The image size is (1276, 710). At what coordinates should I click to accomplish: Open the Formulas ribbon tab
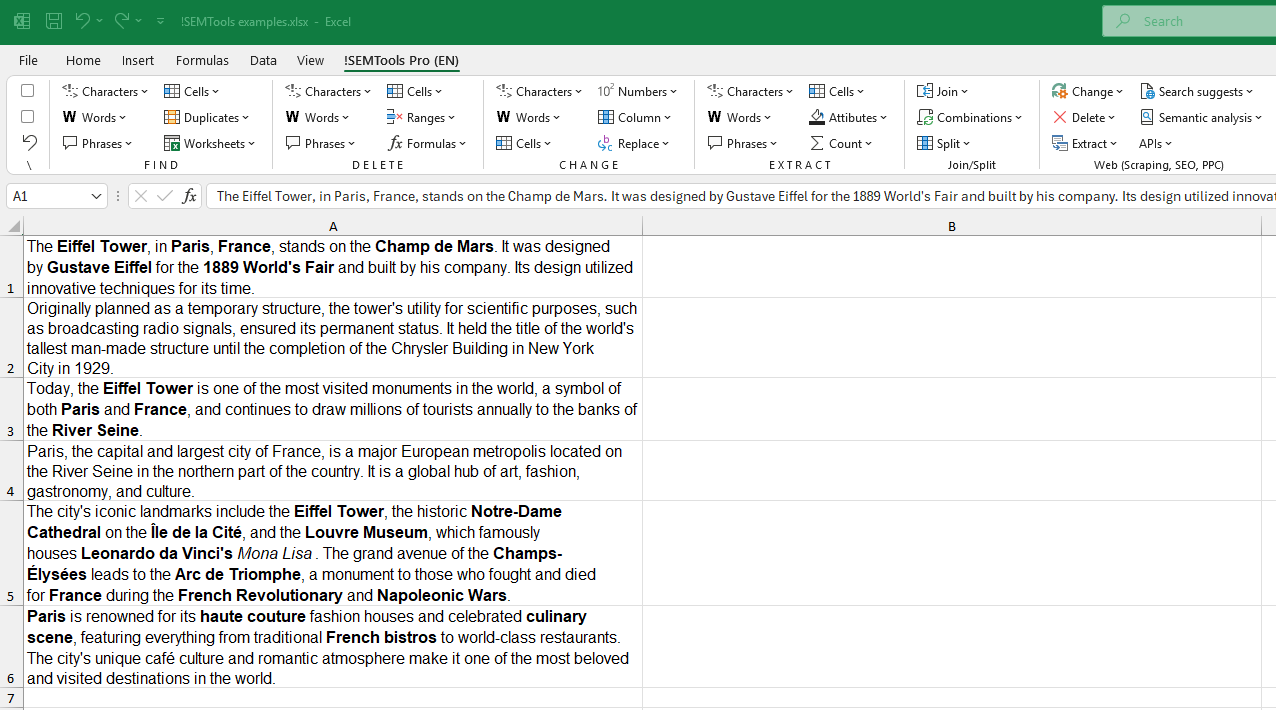point(202,60)
